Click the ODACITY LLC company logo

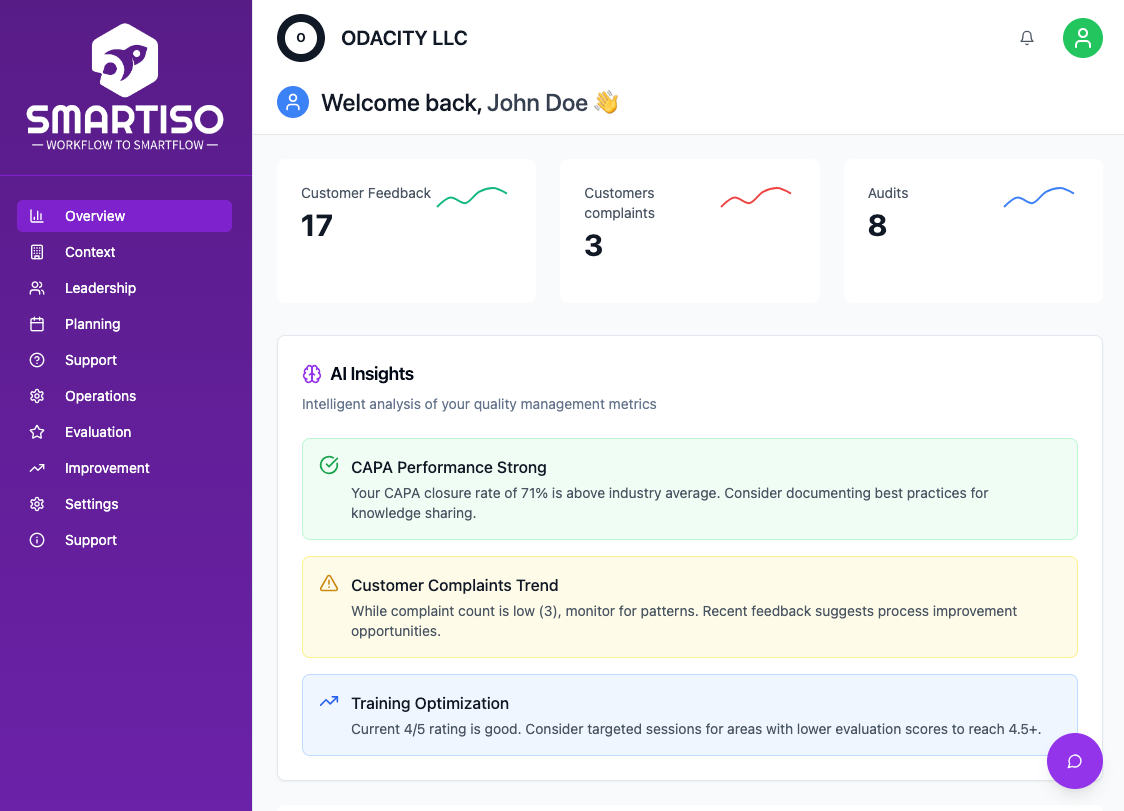pyautogui.click(x=301, y=38)
